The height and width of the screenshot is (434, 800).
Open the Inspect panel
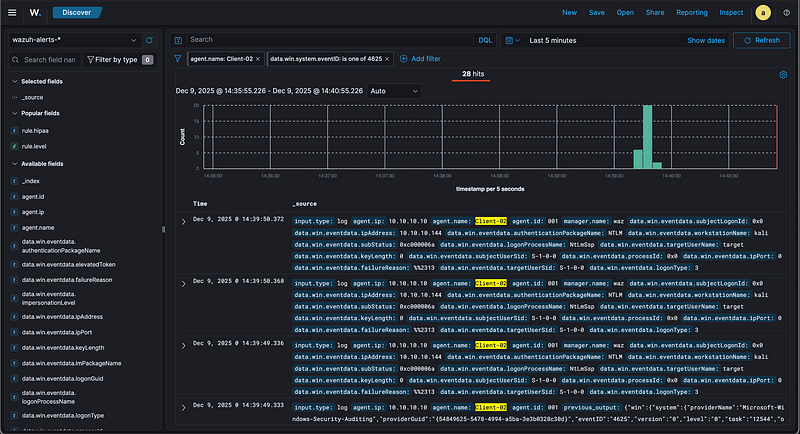tap(731, 13)
